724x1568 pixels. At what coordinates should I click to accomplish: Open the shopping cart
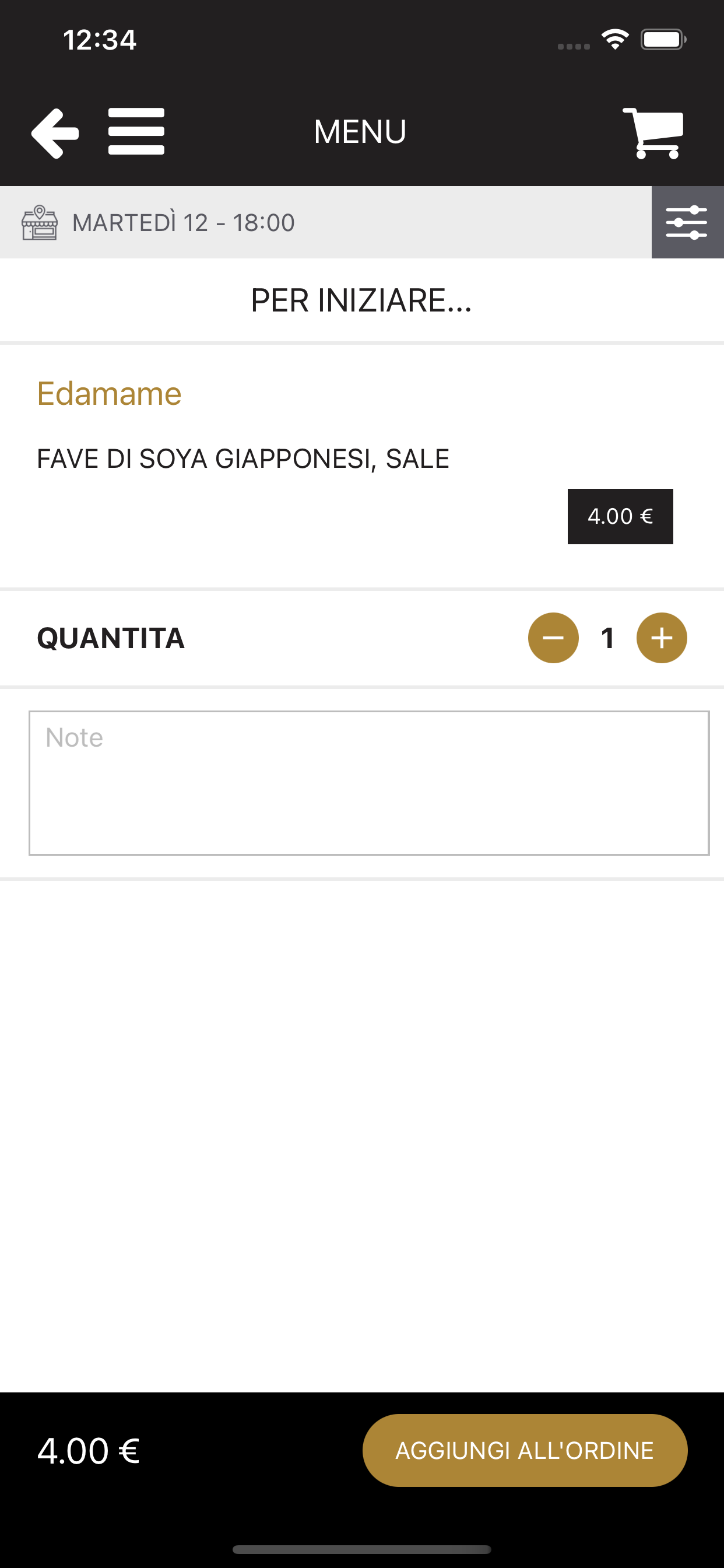coord(653,134)
